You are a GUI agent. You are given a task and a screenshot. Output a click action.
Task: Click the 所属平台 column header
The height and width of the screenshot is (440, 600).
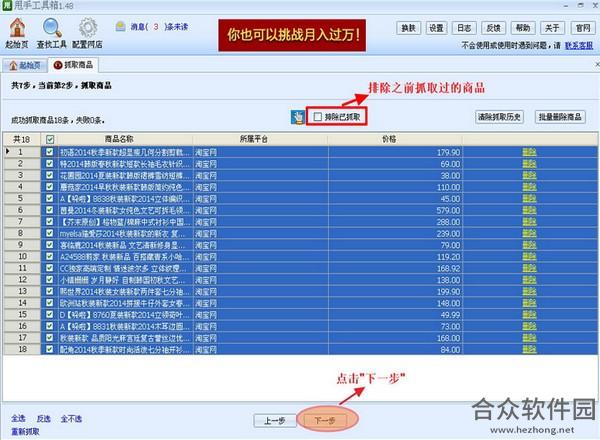click(x=253, y=139)
